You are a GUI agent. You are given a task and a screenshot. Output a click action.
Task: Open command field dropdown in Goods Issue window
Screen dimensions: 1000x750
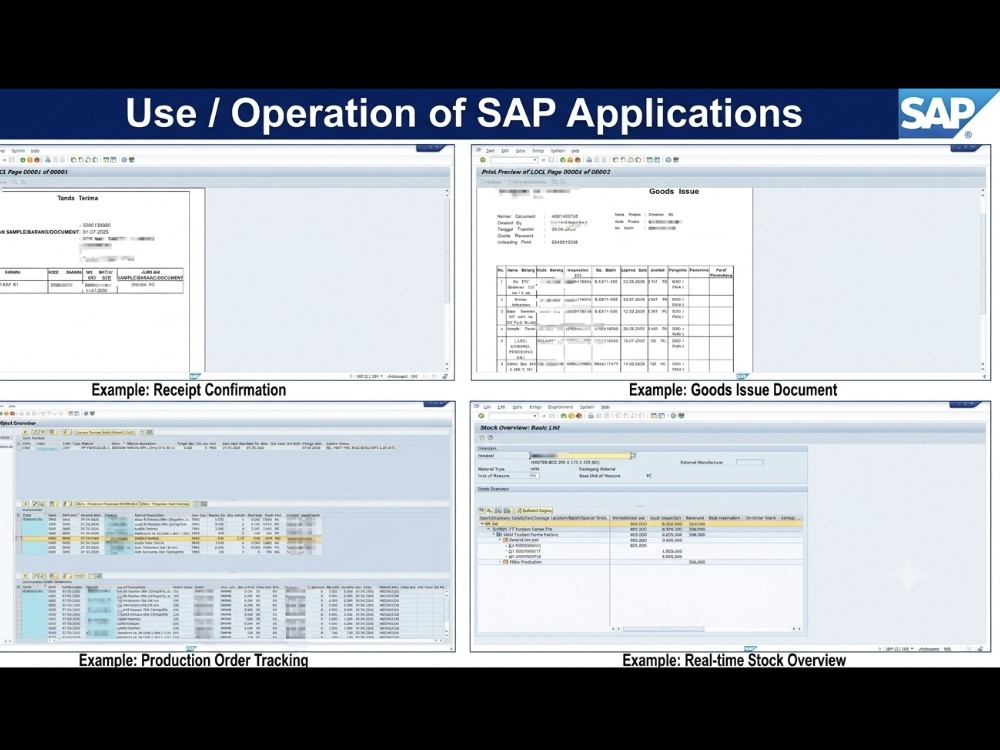coord(535,160)
